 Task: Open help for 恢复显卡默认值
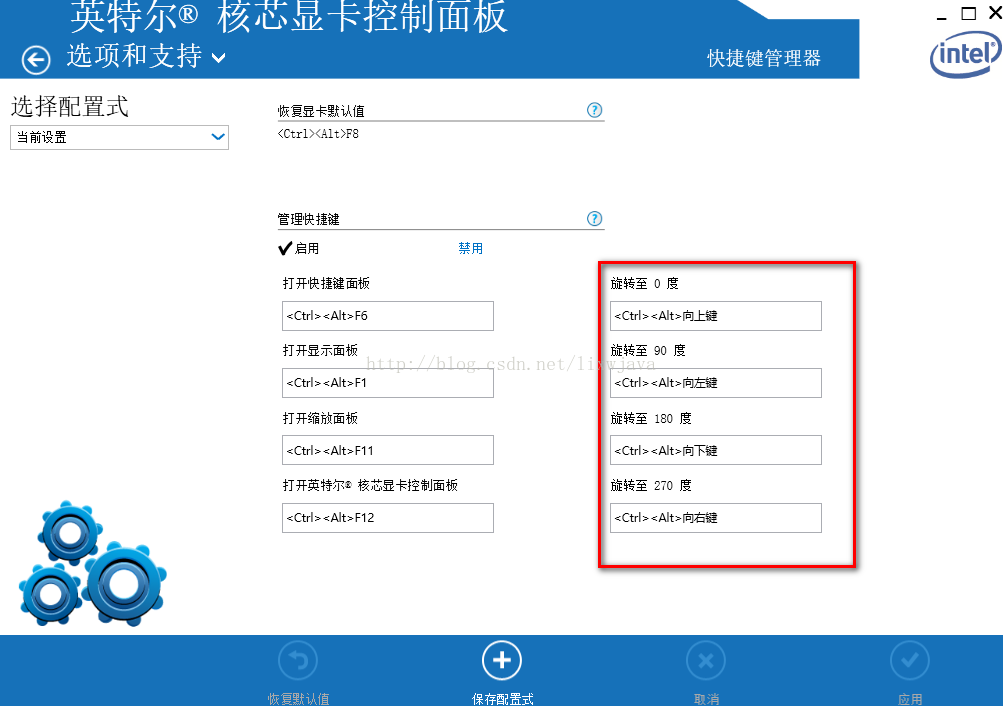click(x=594, y=110)
